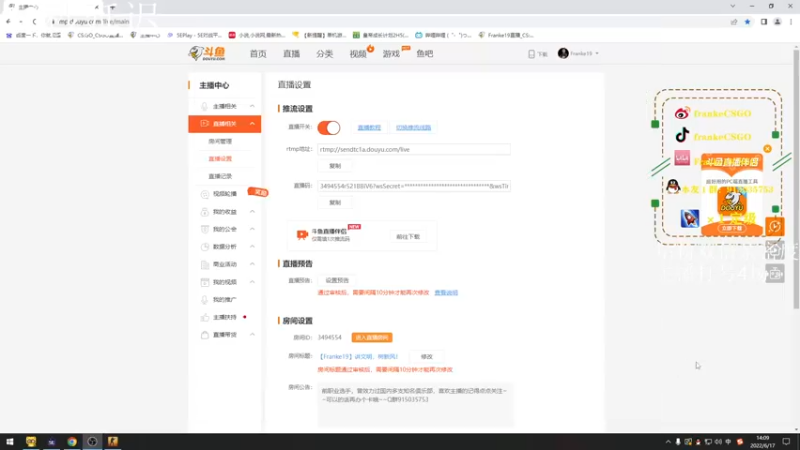This screenshot has height=450, width=800.
Task: Click the orange 进入直播间 button
Action: (372, 337)
